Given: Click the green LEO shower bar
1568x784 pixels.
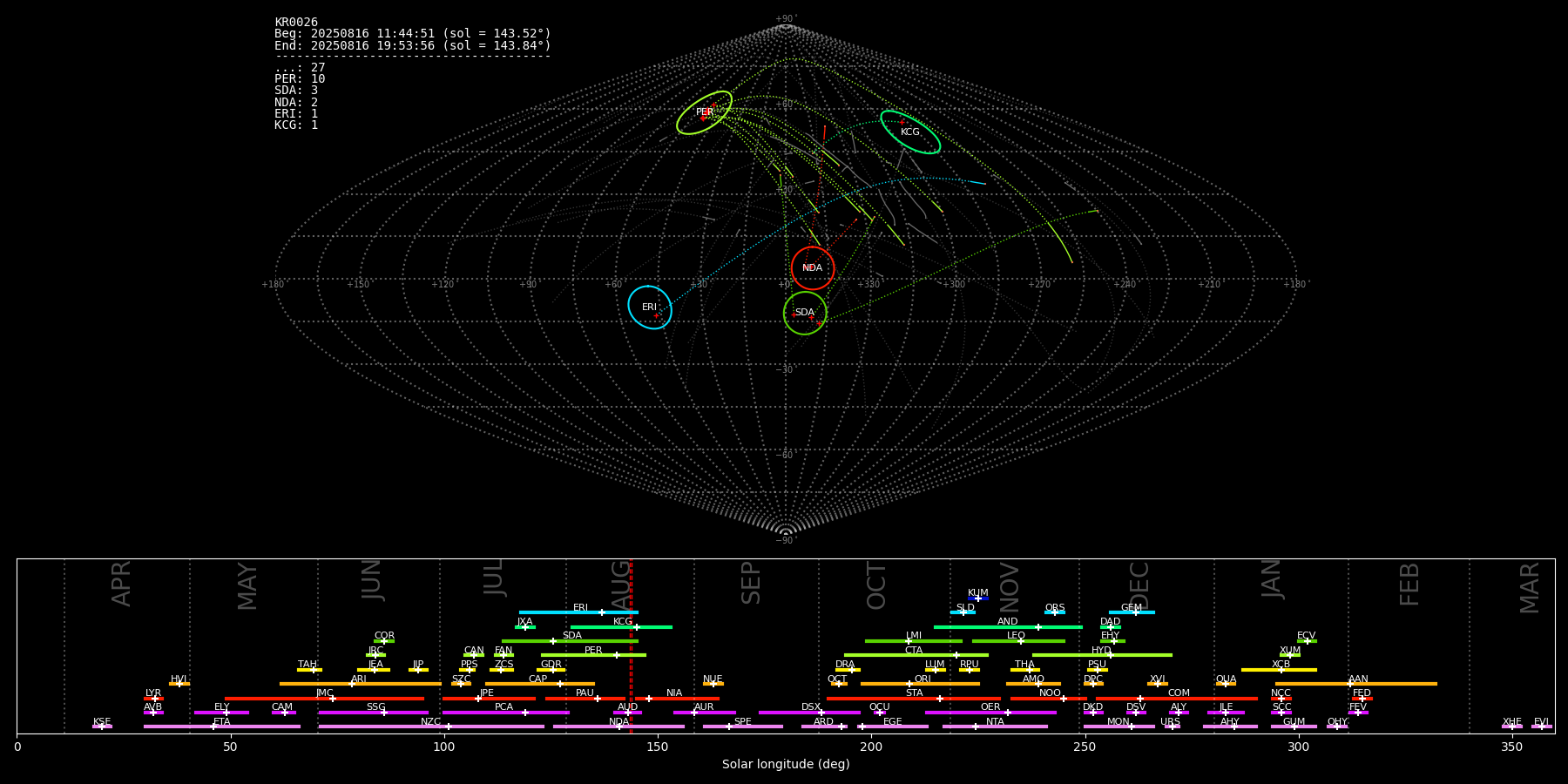Looking at the screenshot, I should (1018, 641).
